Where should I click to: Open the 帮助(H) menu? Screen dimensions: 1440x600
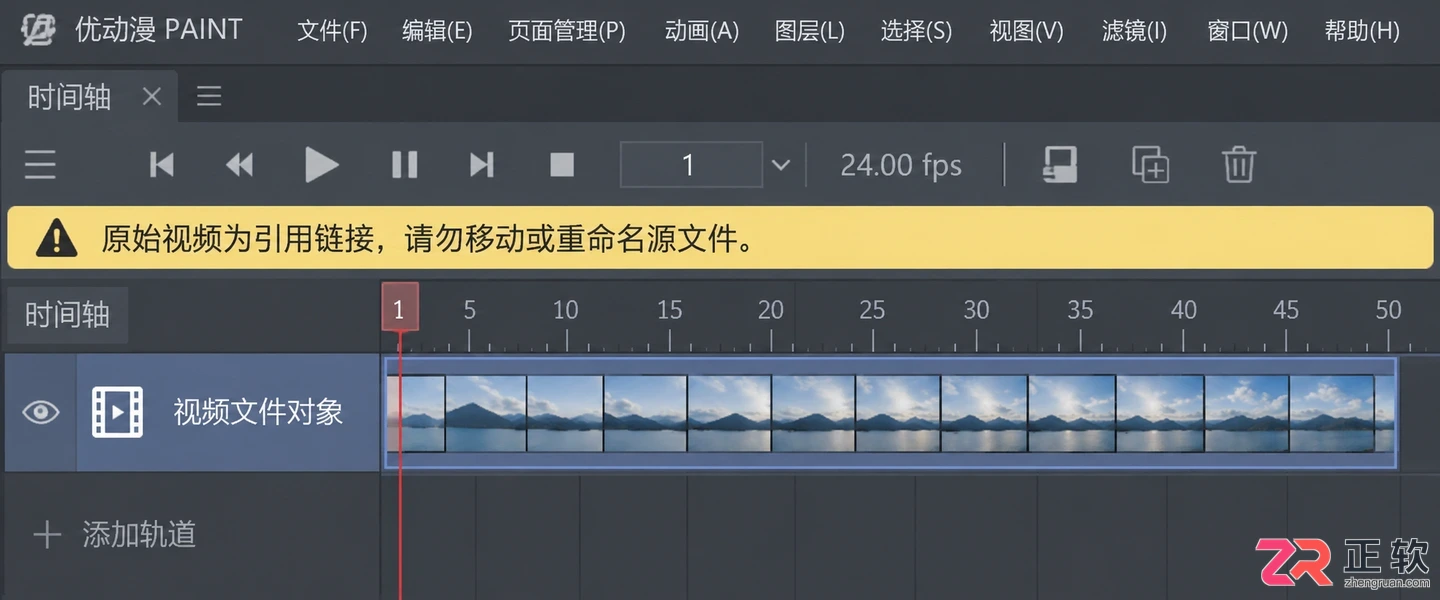[x=1362, y=31]
